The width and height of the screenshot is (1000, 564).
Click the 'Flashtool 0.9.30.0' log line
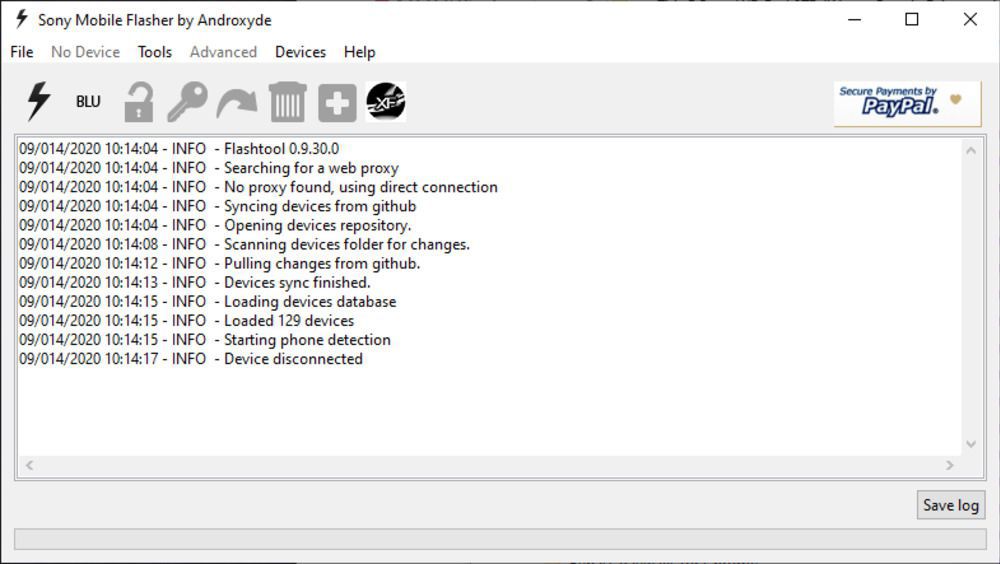pyautogui.click(x=179, y=149)
